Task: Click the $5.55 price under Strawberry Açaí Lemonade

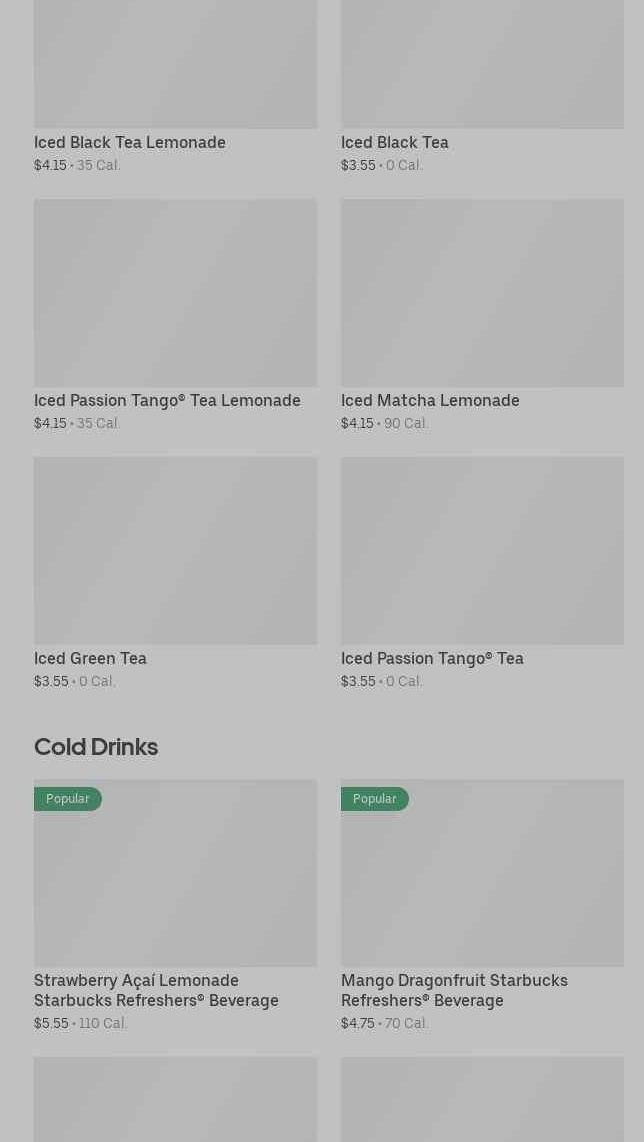Action: pos(51,1023)
